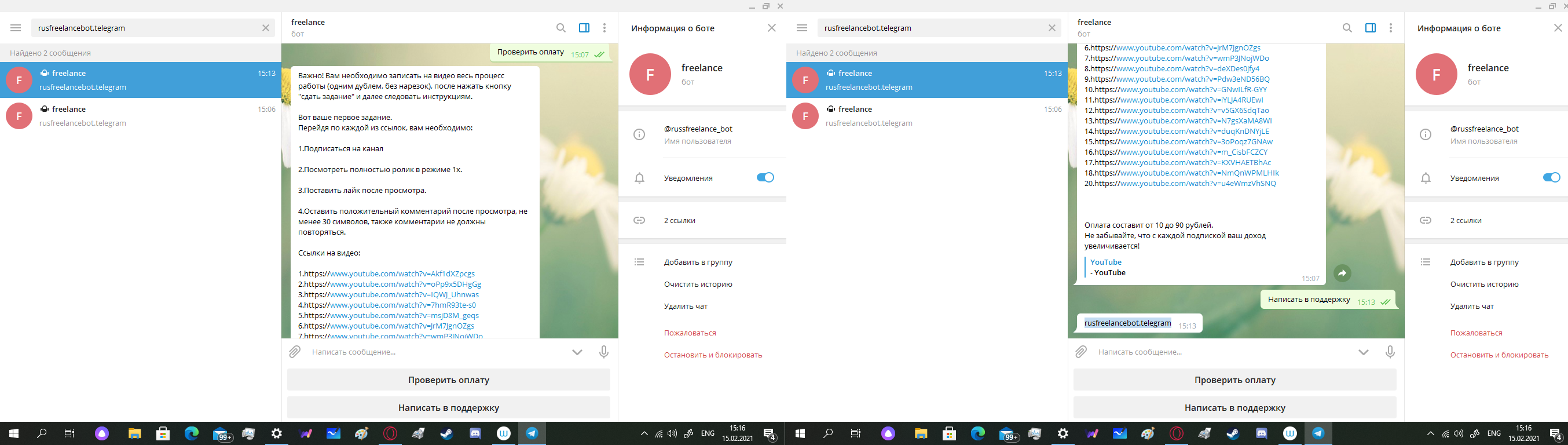Click the chat search magnifier in the right window header
The width and height of the screenshot is (1568, 445).
click(1347, 28)
